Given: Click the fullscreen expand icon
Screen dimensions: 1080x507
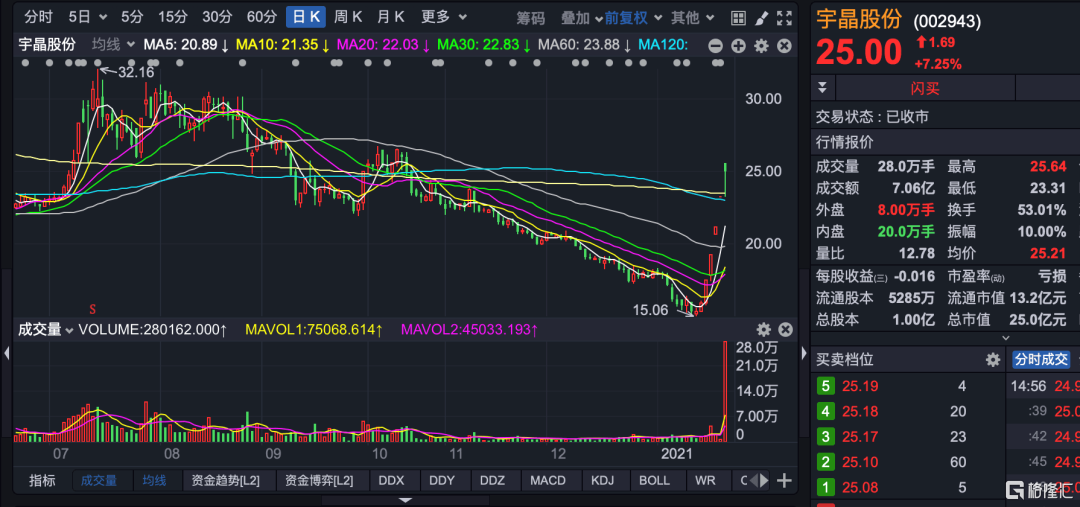Looking at the screenshot, I should [784, 17].
